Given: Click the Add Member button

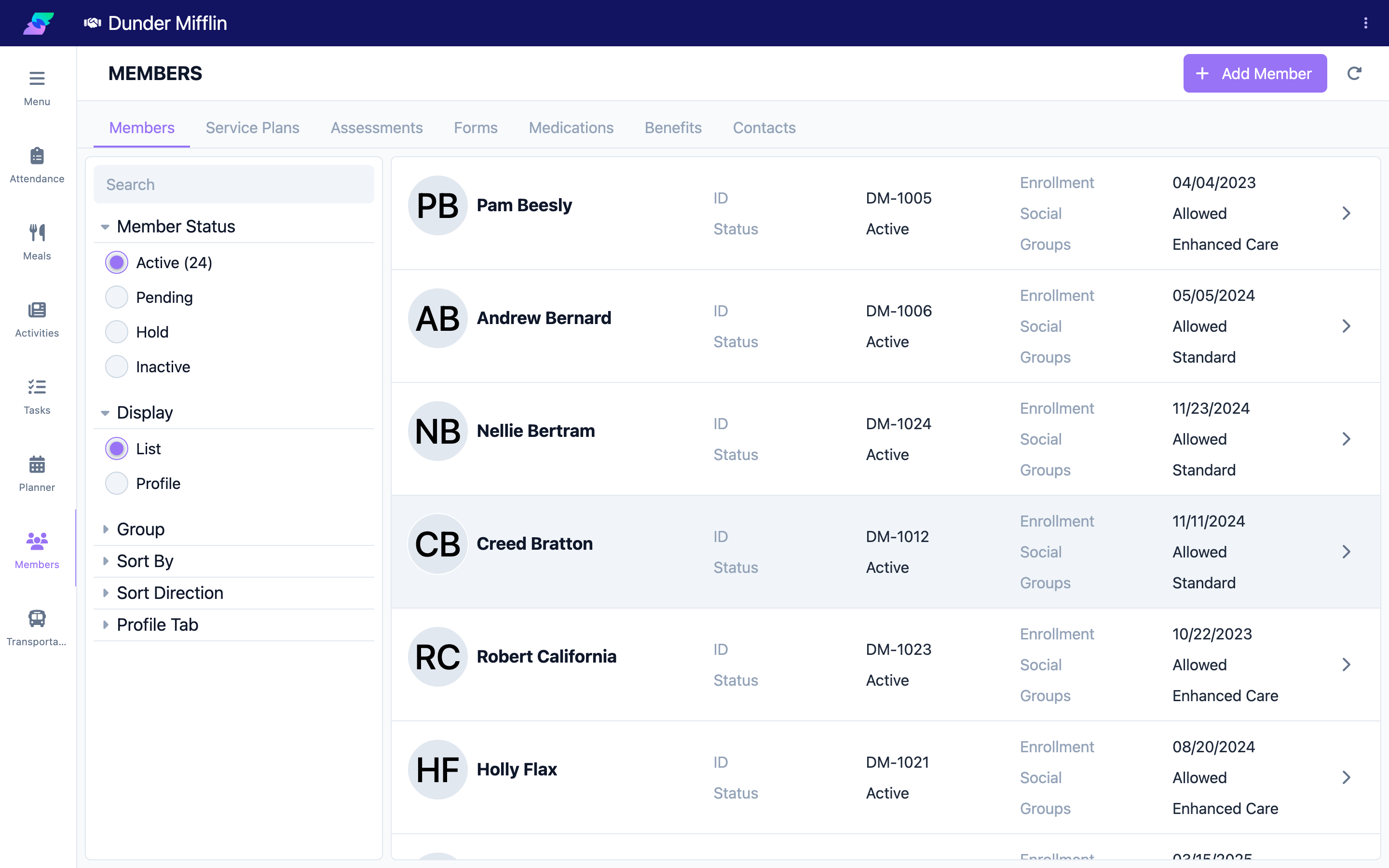Looking at the screenshot, I should (1255, 73).
